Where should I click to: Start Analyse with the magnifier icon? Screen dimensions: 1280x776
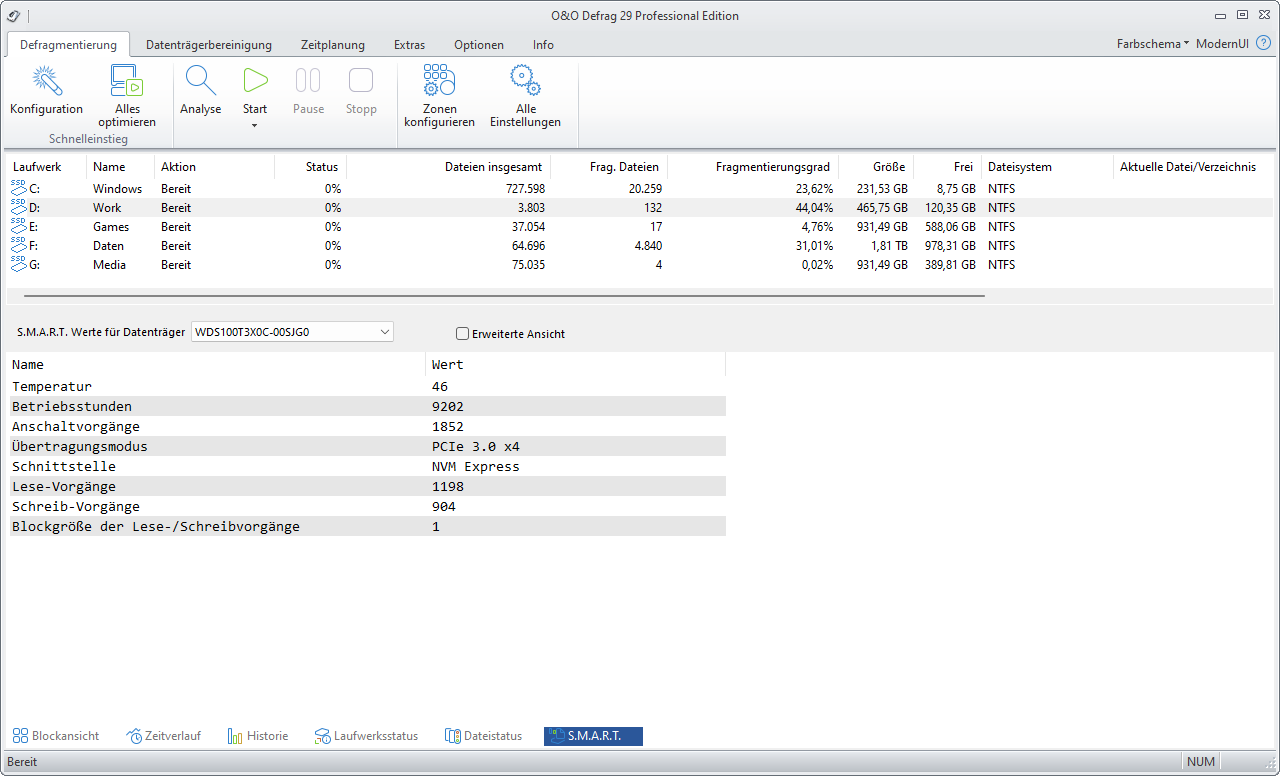point(201,81)
